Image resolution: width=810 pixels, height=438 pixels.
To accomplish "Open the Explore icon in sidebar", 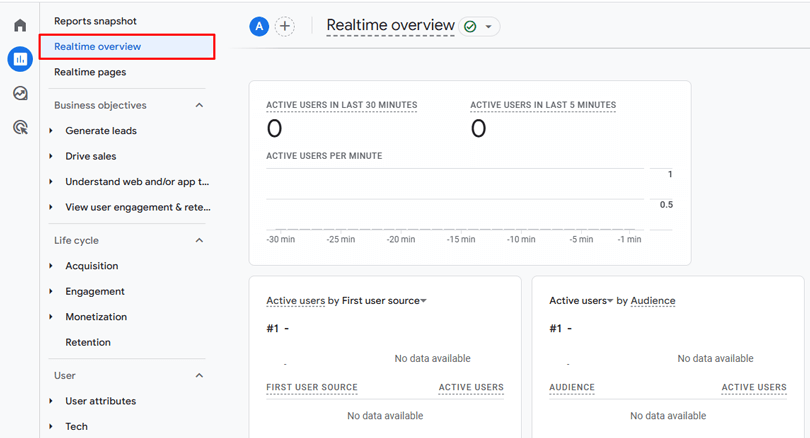I will tap(20, 93).
